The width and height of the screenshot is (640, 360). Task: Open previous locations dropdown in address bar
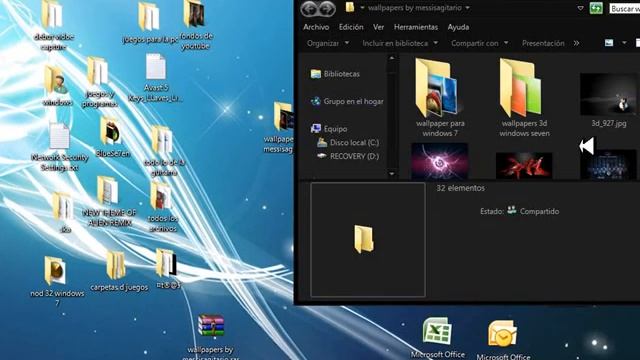pyautogui.click(x=580, y=8)
